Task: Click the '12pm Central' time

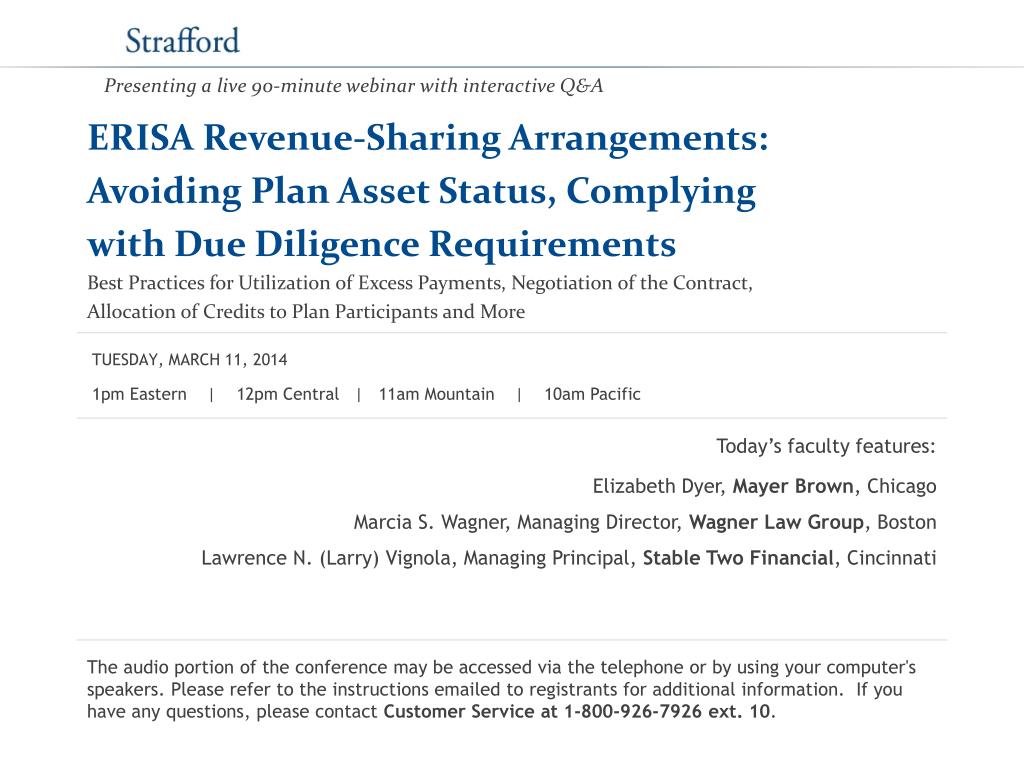Action: (x=288, y=394)
